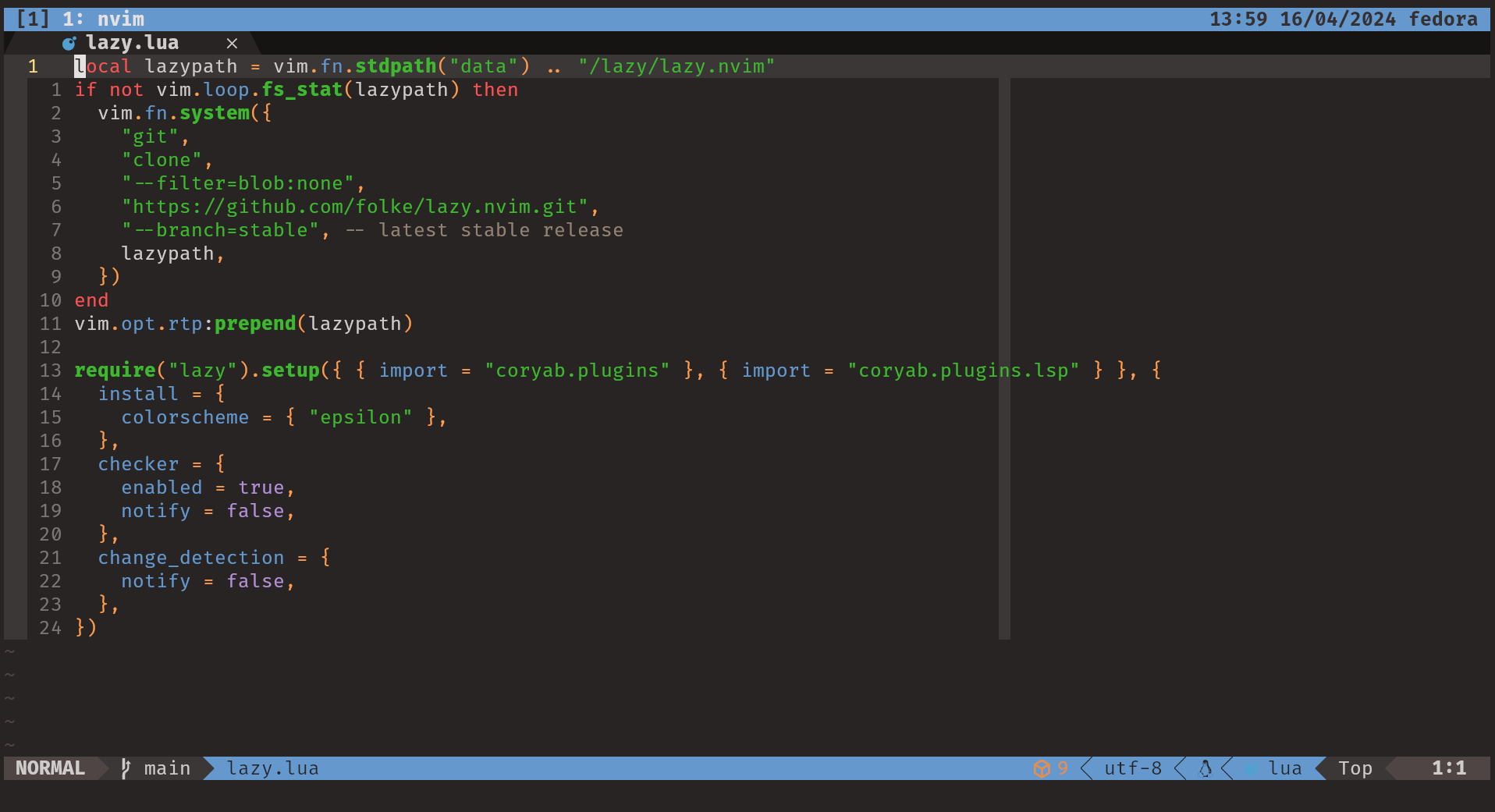Click the Linux penguin icon in statusline
This screenshot has width=1495, height=812.
pyautogui.click(x=1206, y=768)
